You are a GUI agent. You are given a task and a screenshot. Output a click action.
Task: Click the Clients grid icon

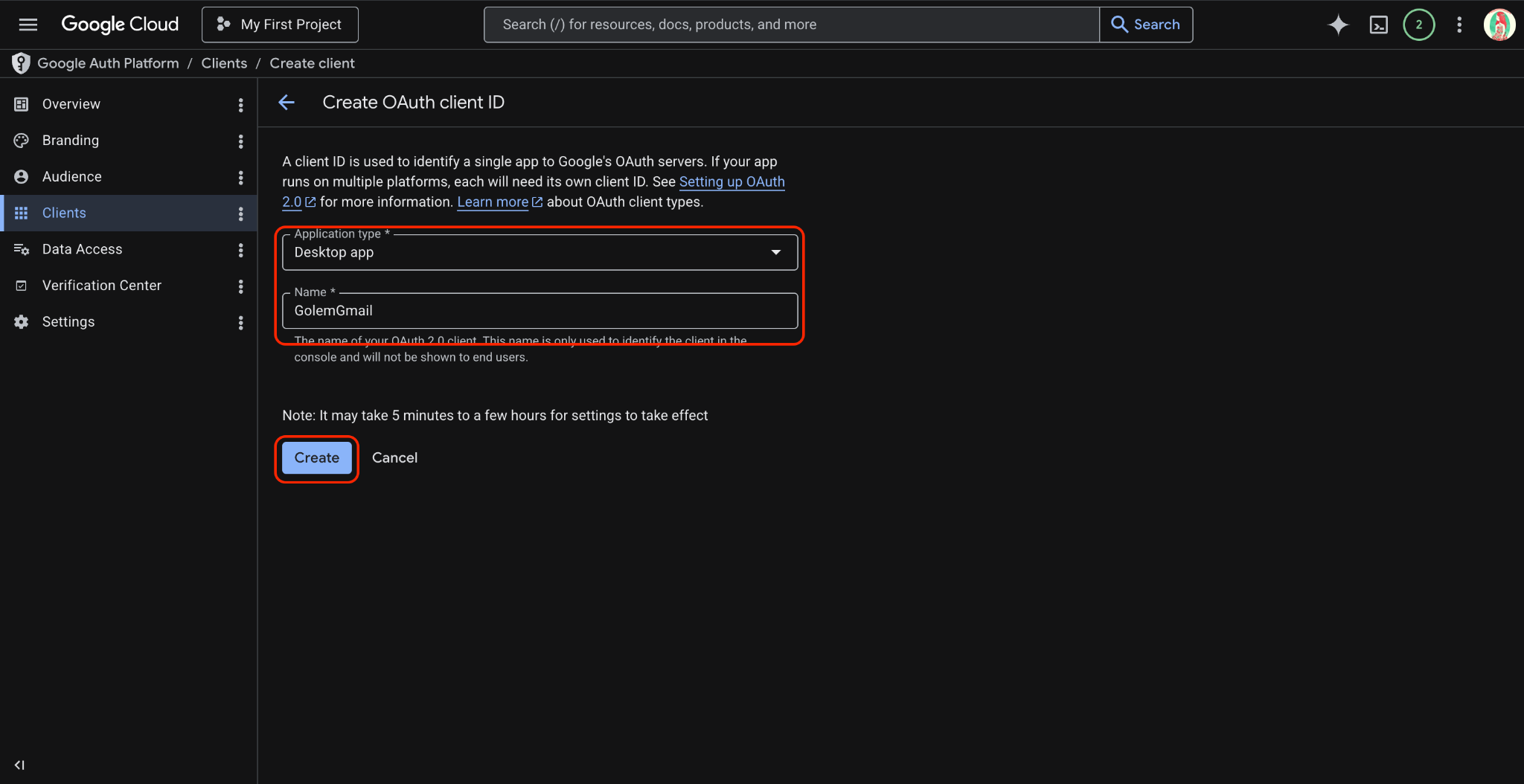coord(21,213)
